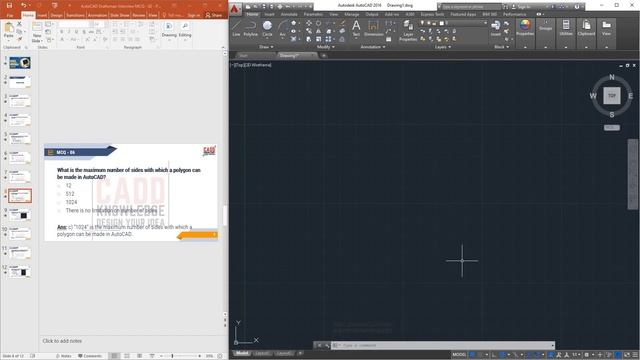Open the Transitions tab in PowerPoint
The height and width of the screenshot is (360, 640).
75,15
